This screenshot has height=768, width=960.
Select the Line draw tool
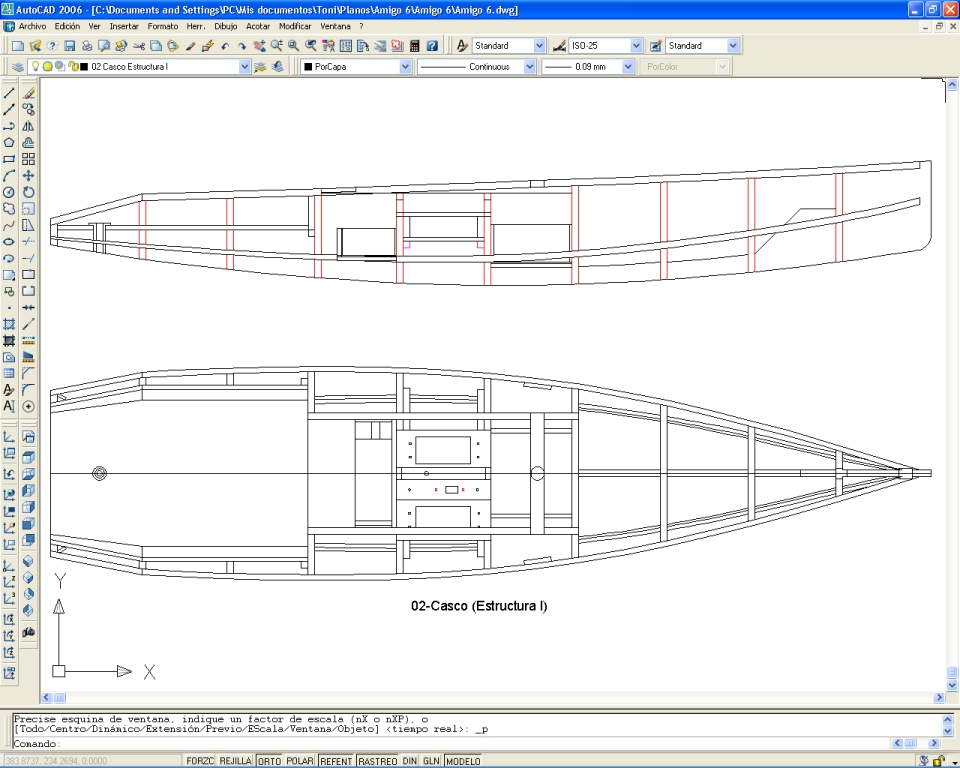tap(9, 93)
